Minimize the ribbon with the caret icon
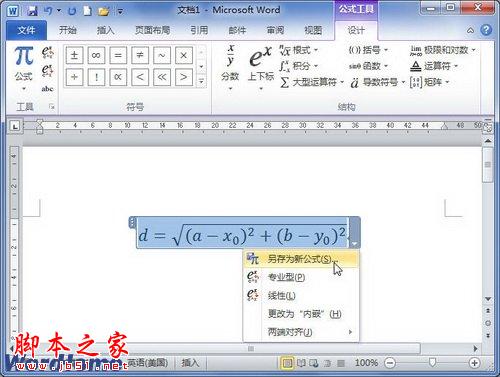This screenshot has width=500, height=377. pos(470,30)
